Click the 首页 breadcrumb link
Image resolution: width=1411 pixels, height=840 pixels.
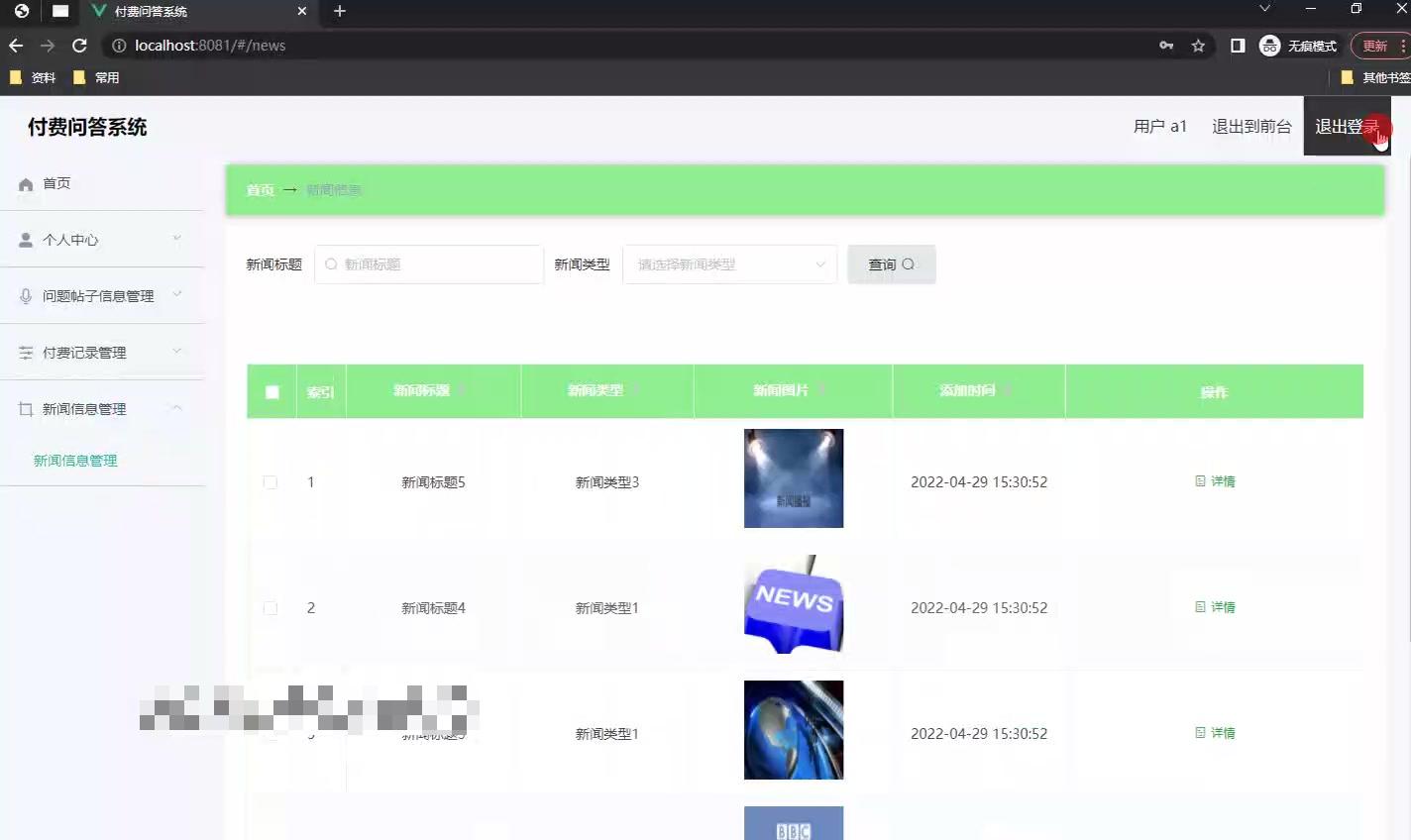260,190
